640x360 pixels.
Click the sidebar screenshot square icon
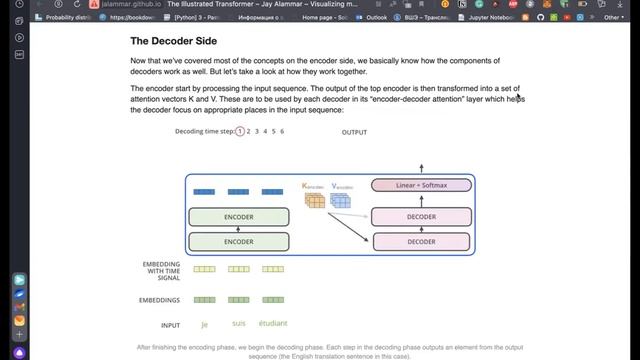click(x=19, y=54)
